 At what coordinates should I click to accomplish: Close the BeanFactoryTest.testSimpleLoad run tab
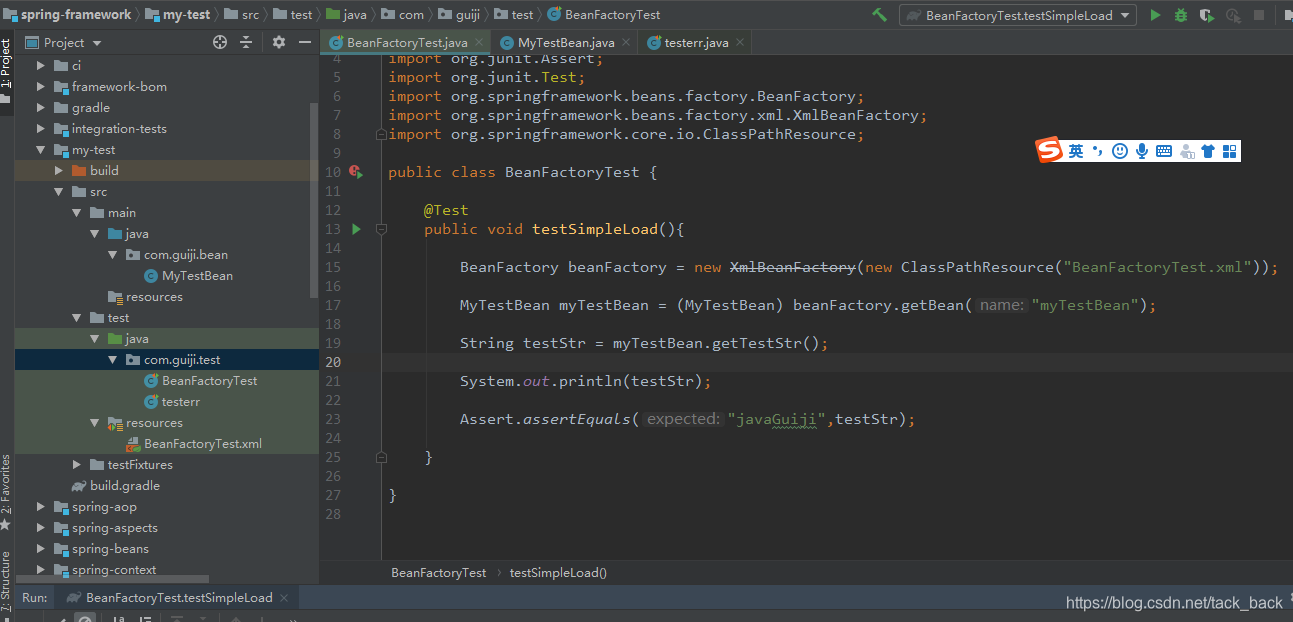pyautogui.click(x=286, y=597)
